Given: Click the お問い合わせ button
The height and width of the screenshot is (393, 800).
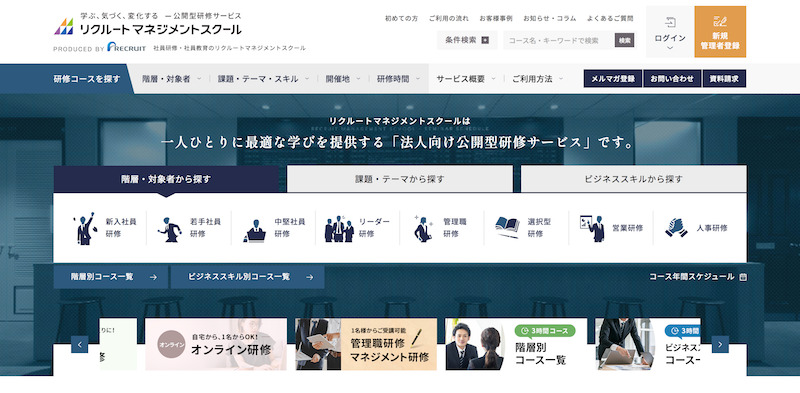Looking at the screenshot, I should click(672, 79).
